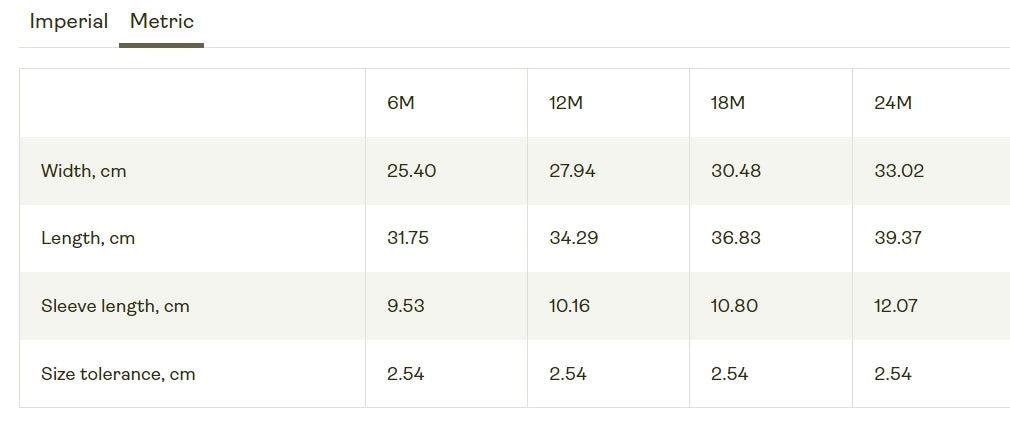Click the 39.37 length cell
Screen dimensions: 1010x432
click(898, 238)
